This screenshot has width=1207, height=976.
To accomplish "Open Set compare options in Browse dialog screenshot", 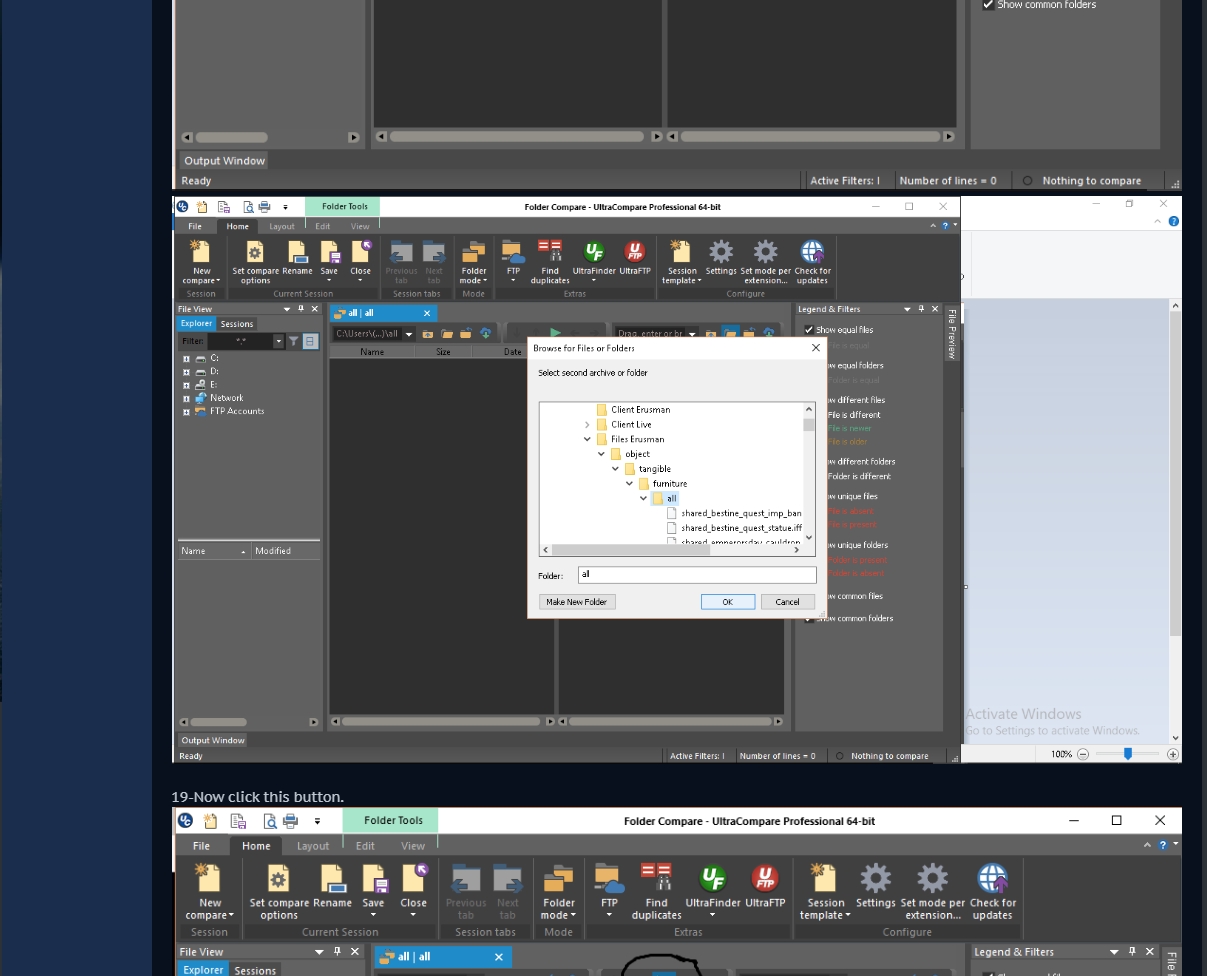I will pos(255,262).
